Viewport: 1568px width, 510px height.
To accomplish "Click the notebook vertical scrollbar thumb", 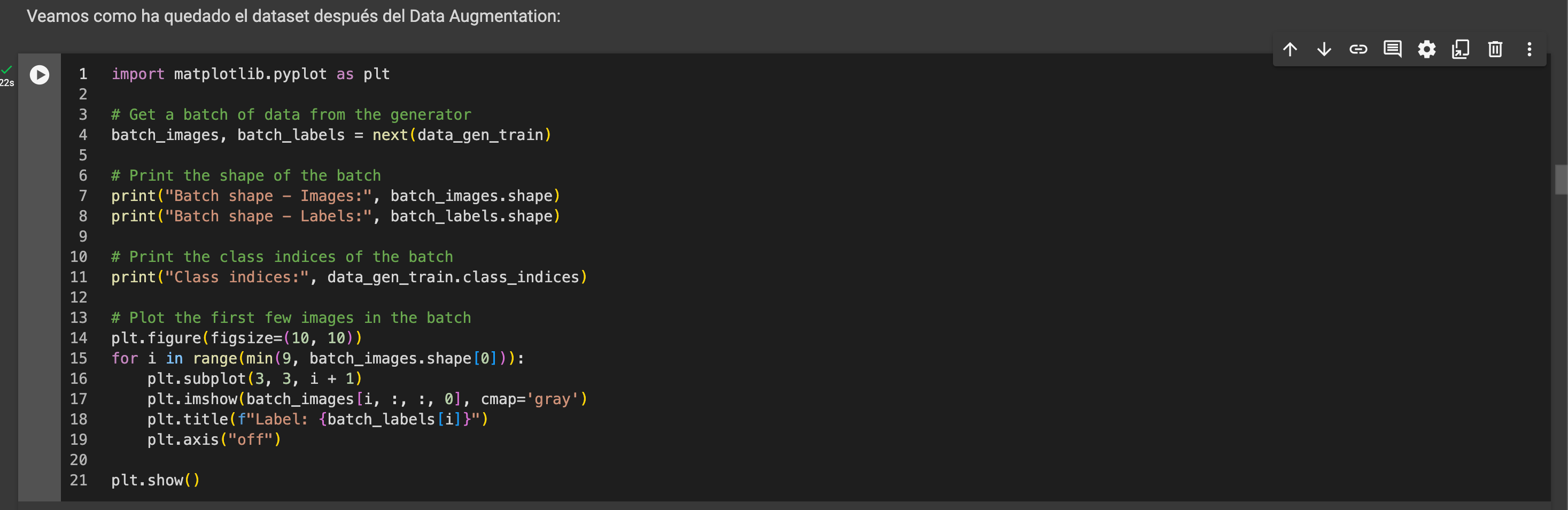I will coord(1561,180).
